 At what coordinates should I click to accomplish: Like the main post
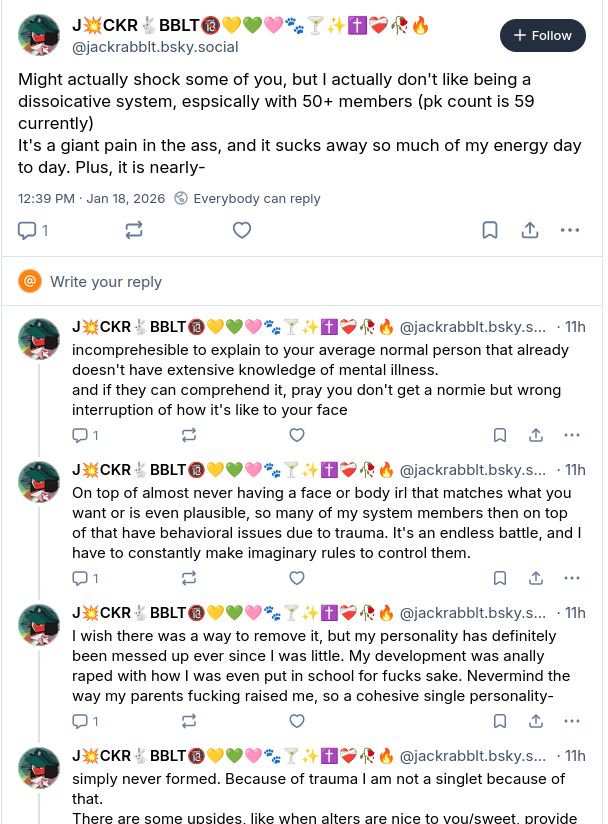242,230
